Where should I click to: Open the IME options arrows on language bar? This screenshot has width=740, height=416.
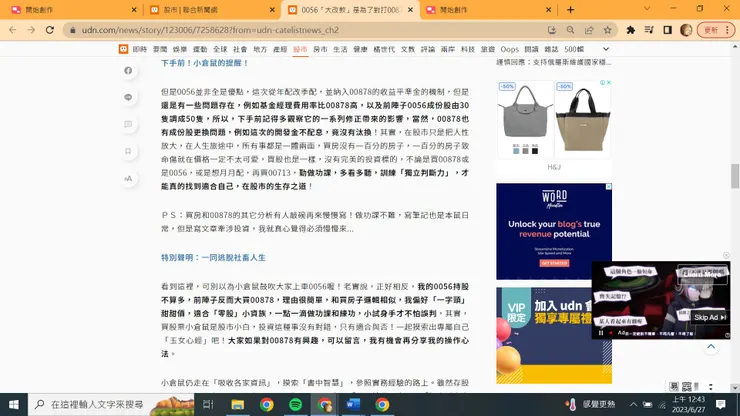tap(711, 386)
